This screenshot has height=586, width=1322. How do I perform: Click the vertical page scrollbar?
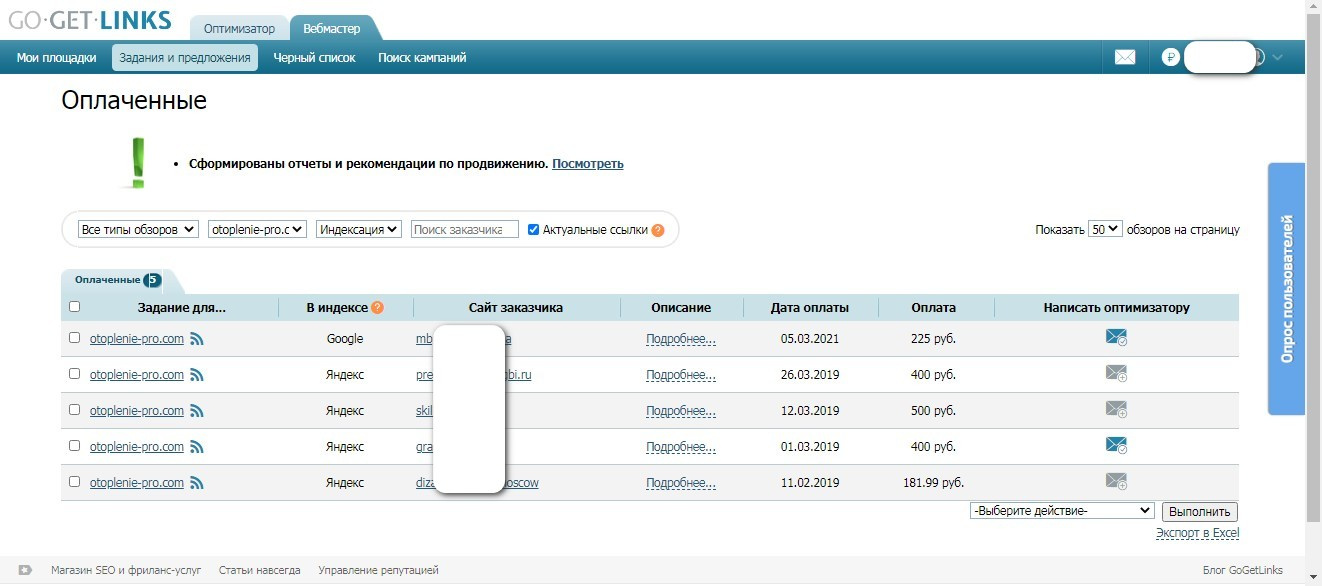click(x=1314, y=270)
